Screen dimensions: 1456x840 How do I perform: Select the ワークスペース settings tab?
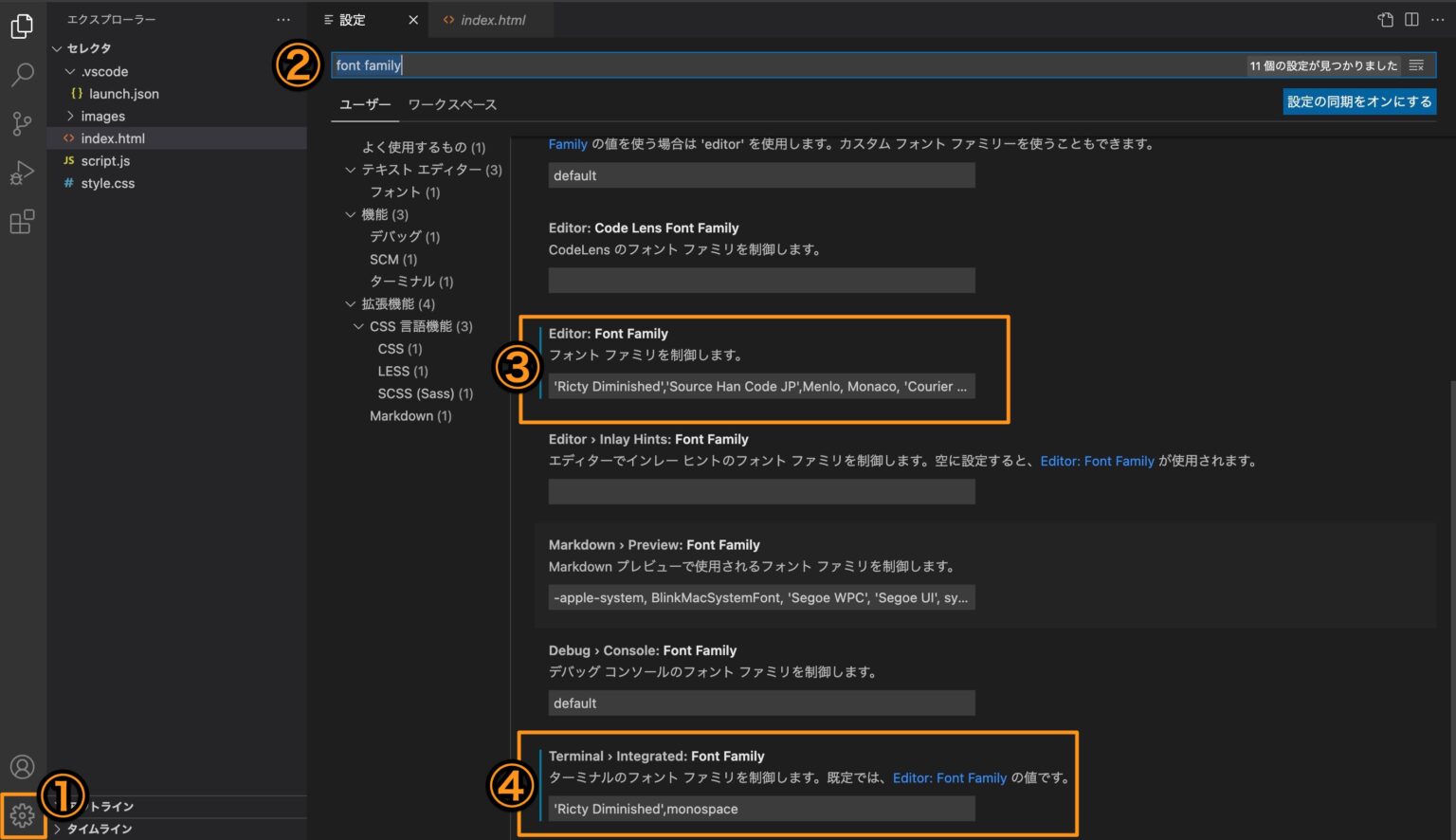[x=452, y=104]
